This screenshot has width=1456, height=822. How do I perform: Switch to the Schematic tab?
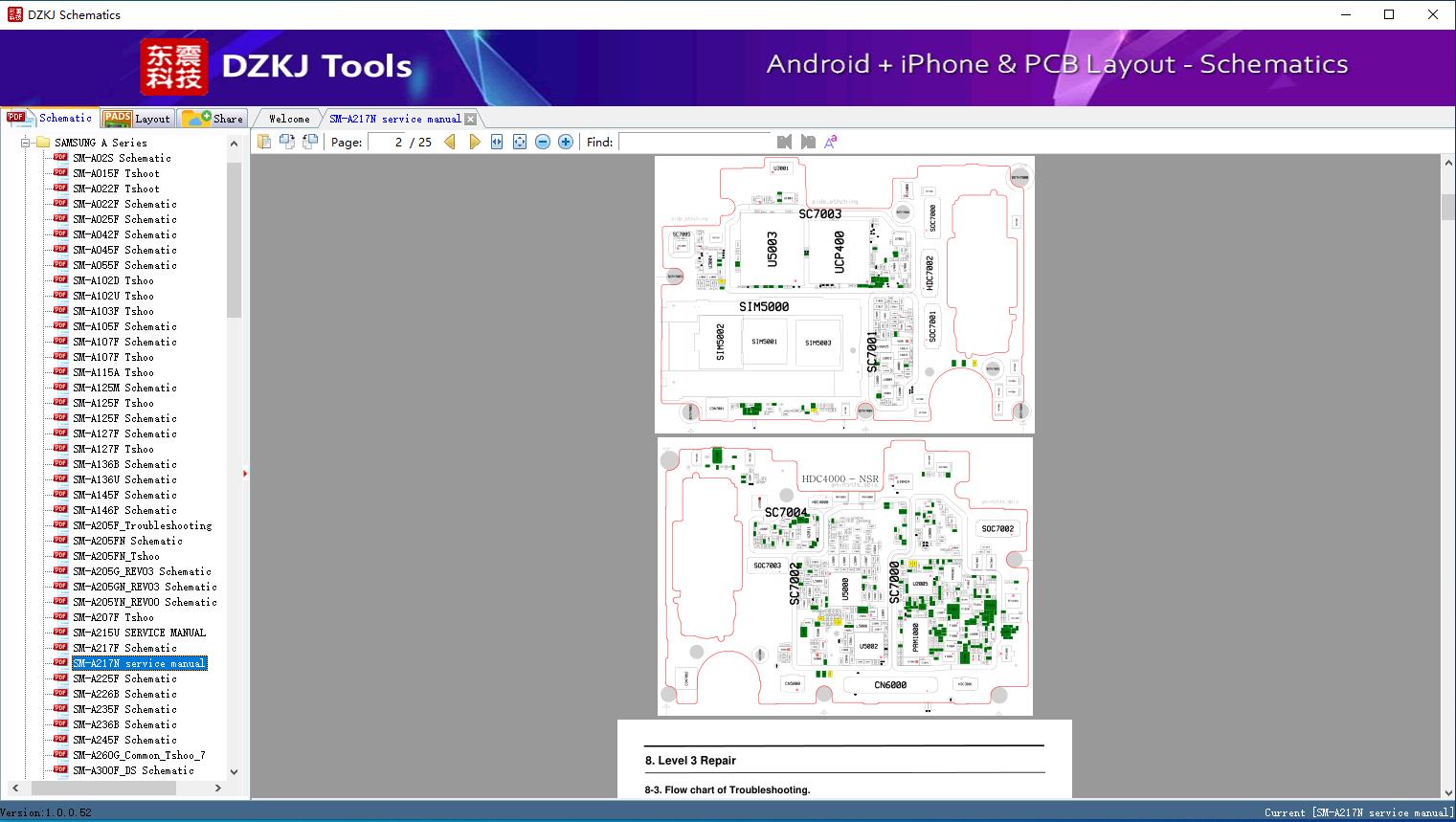[x=50, y=118]
